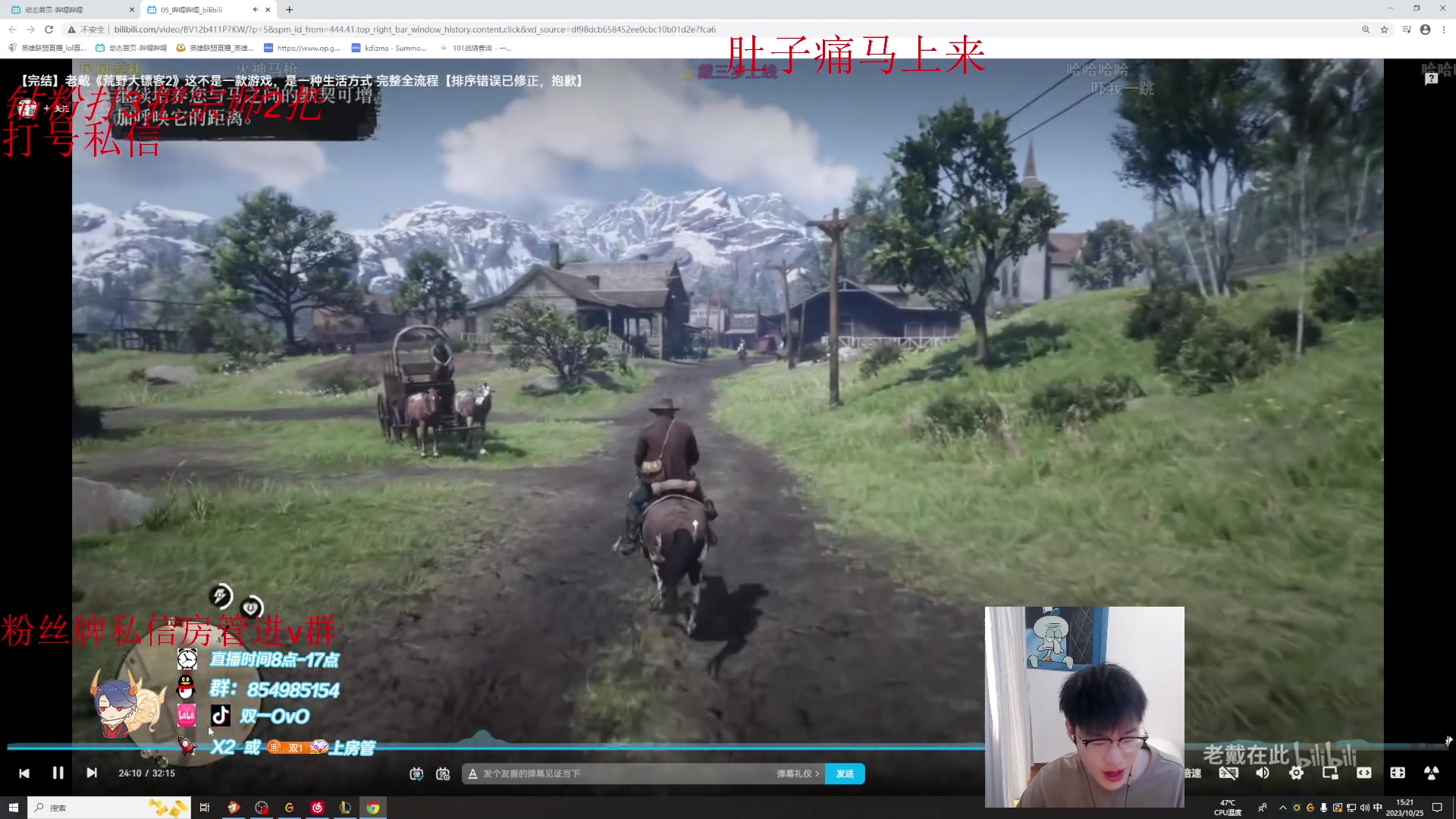Open the https://www.op.g... bookmark
Viewport: 1456px width, 819px height.
click(x=302, y=48)
